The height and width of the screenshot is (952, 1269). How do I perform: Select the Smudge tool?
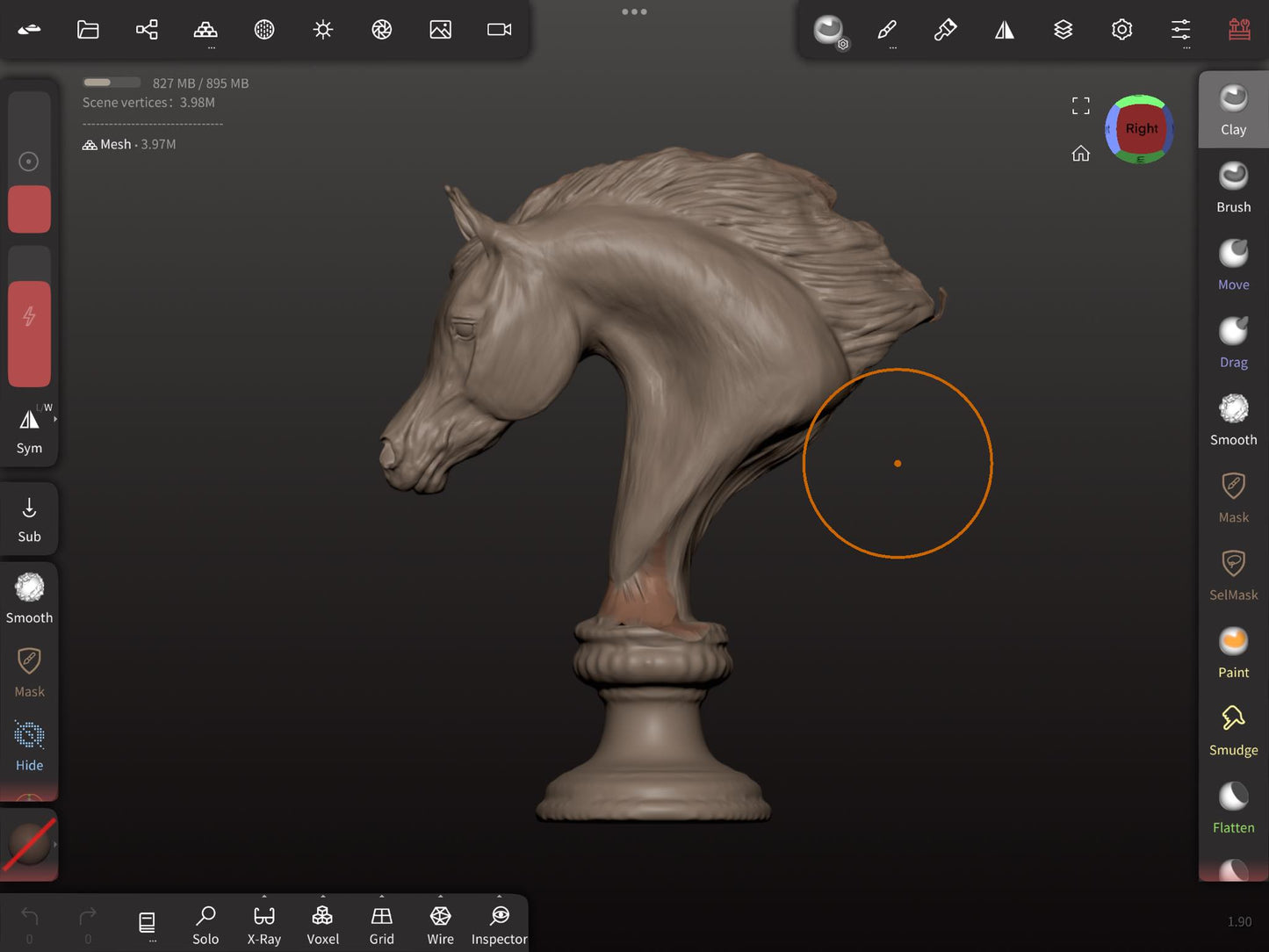tap(1233, 730)
